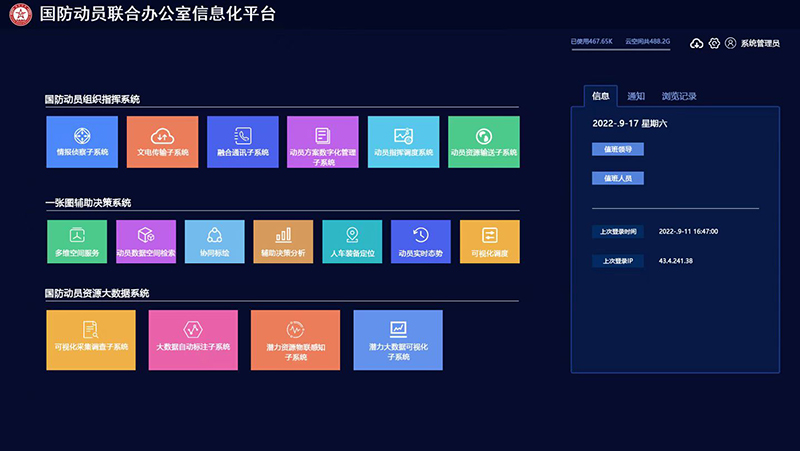800x451 pixels.
Task: Open settings gear icon in header
Action: click(x=713, y=43)
